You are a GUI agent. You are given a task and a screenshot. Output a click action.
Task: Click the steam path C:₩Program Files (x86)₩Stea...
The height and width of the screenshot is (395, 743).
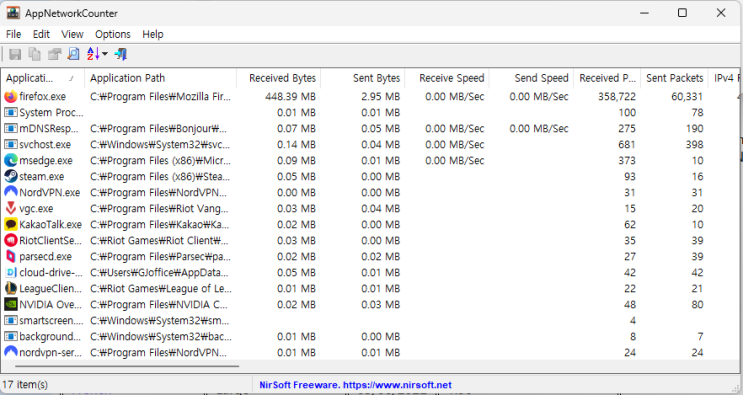pos(160,177)
